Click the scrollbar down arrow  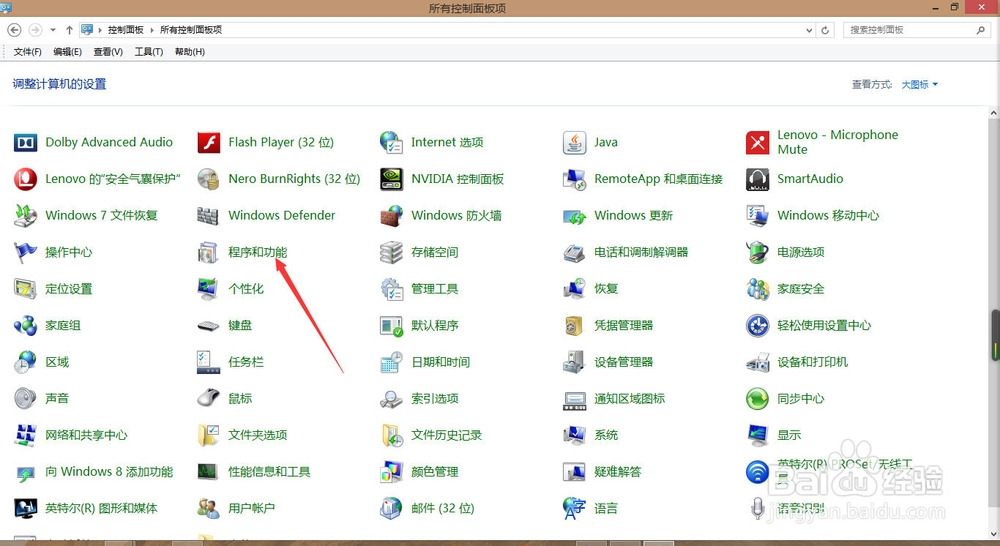(x=994, y=533)
